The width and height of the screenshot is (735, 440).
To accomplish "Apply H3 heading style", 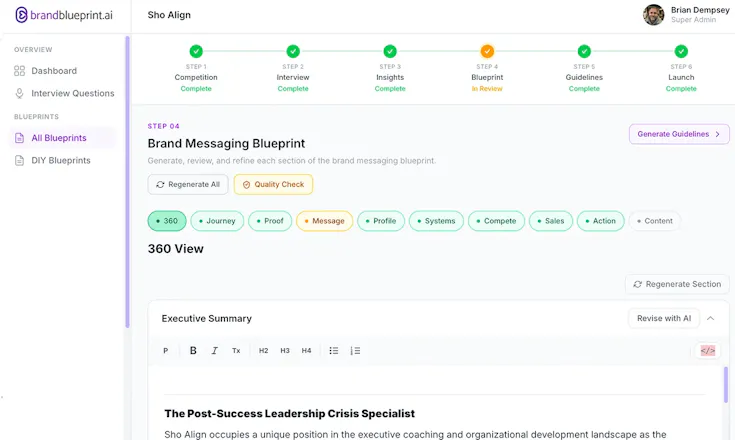I will (285, 351).
